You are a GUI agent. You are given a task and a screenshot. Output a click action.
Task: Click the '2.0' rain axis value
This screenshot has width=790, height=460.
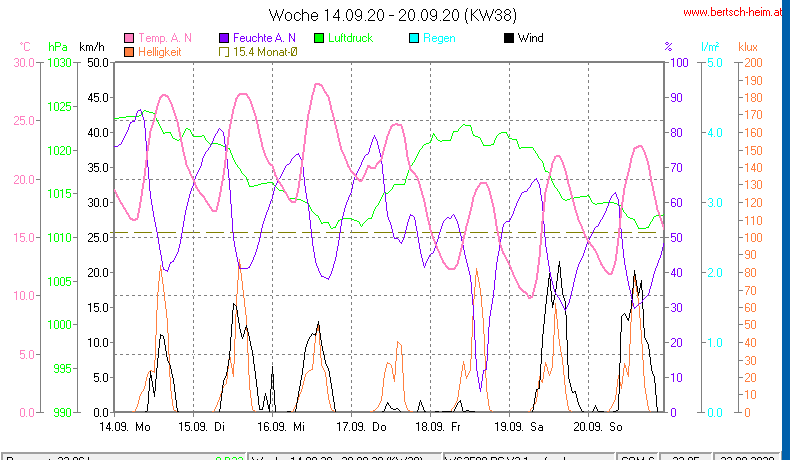pos(714,273)
